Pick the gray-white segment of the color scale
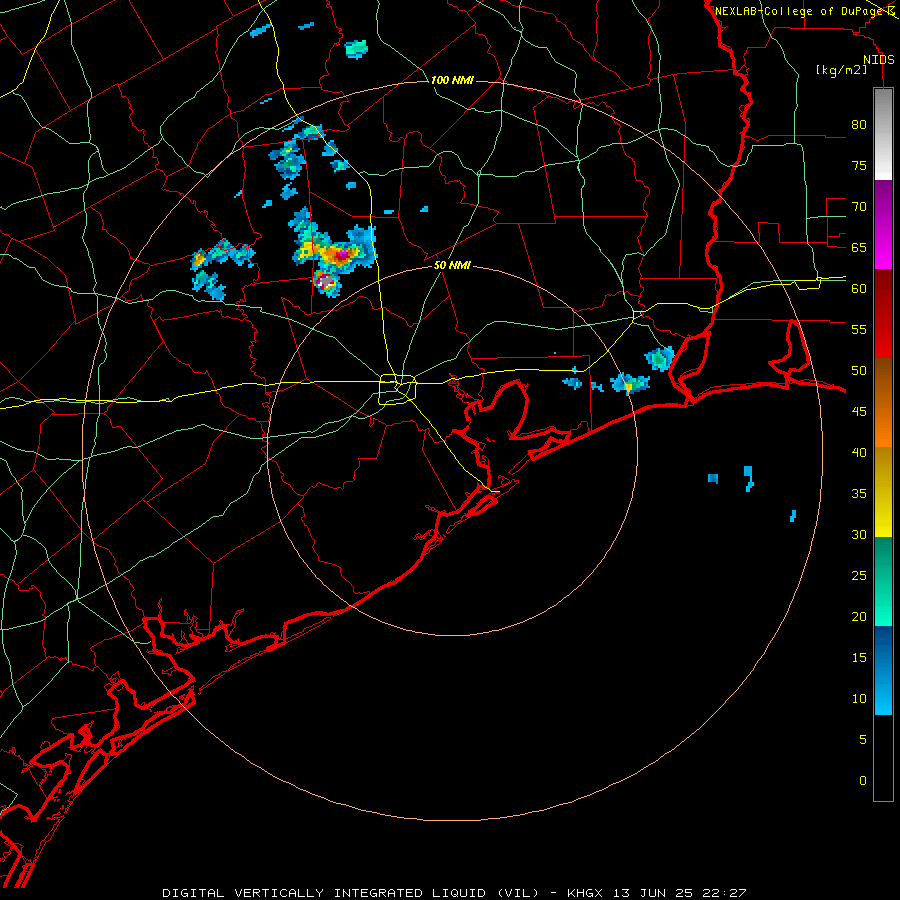Image resolution: width=900 pixels, height=900 pixels. (883, 134)
